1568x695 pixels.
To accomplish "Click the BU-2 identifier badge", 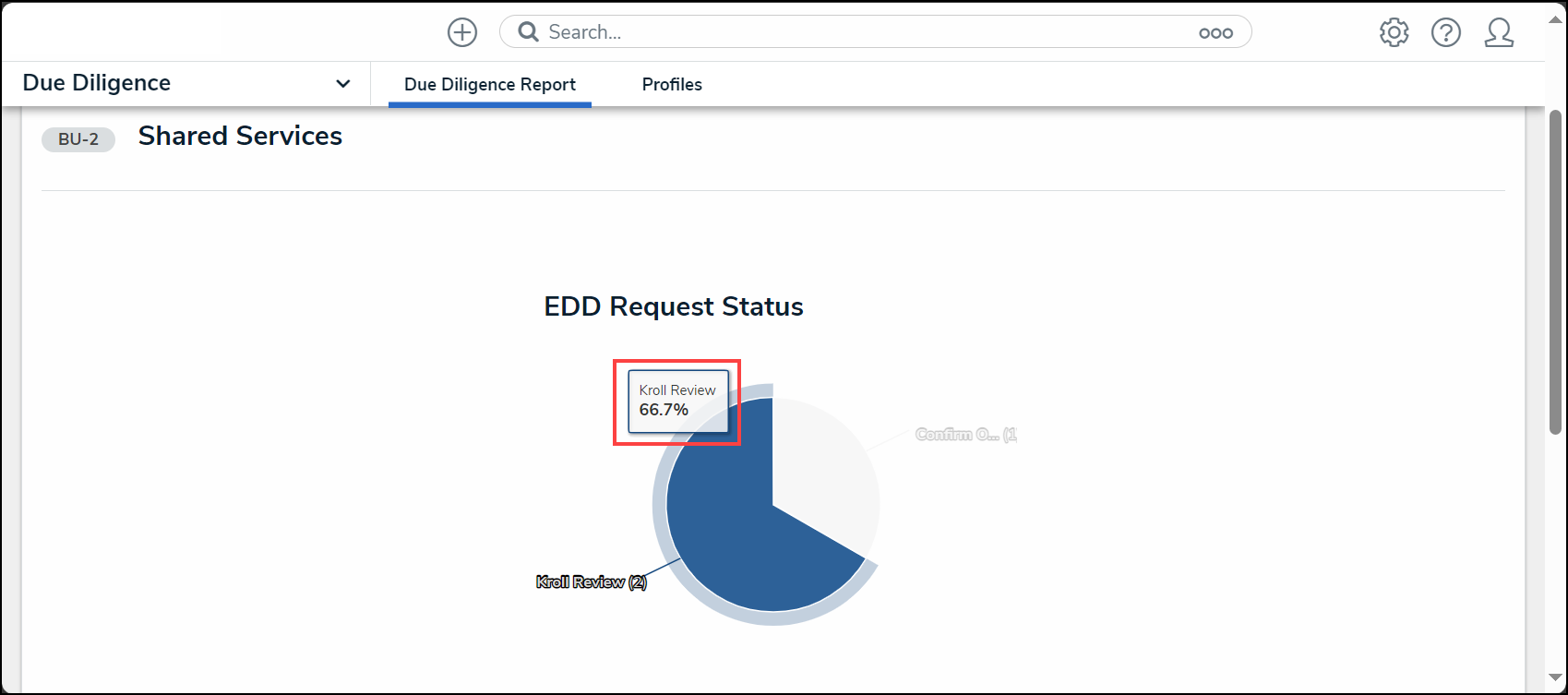I will pyautogui.click(x=78, y=139).
